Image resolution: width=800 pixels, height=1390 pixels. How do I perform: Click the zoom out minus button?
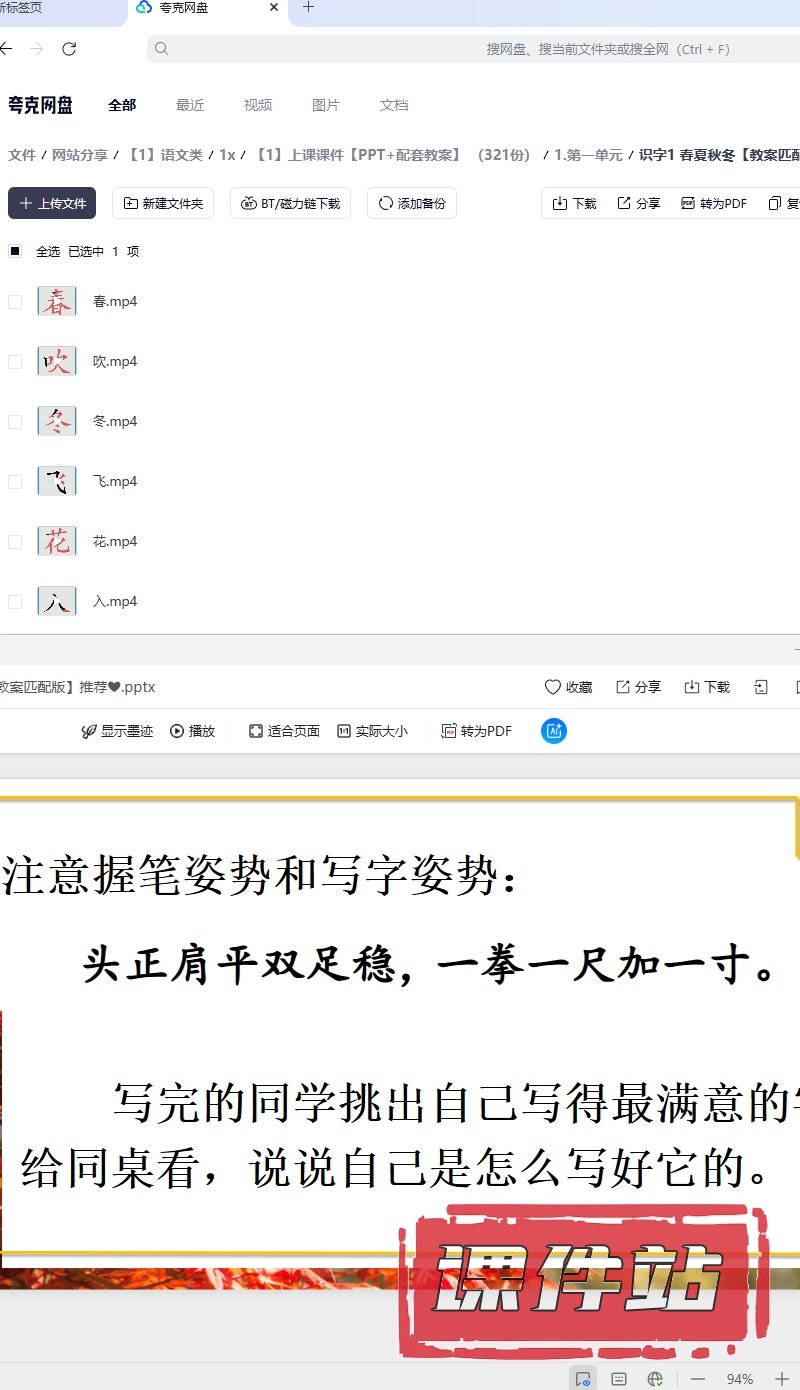698,1379
